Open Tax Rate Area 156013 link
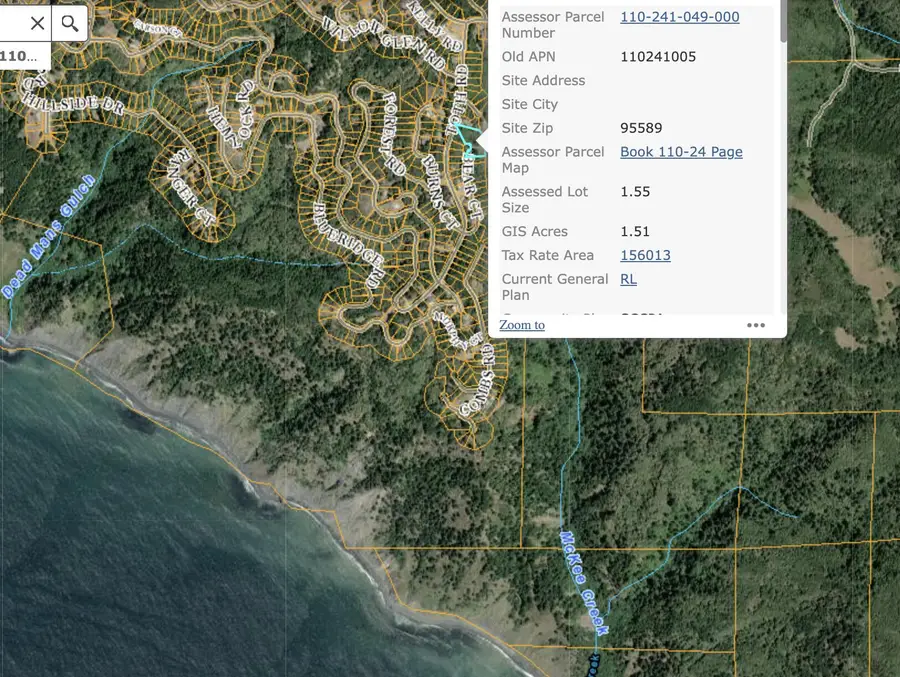The height and width of the screenshot is (677, 900). click(645, 255)
